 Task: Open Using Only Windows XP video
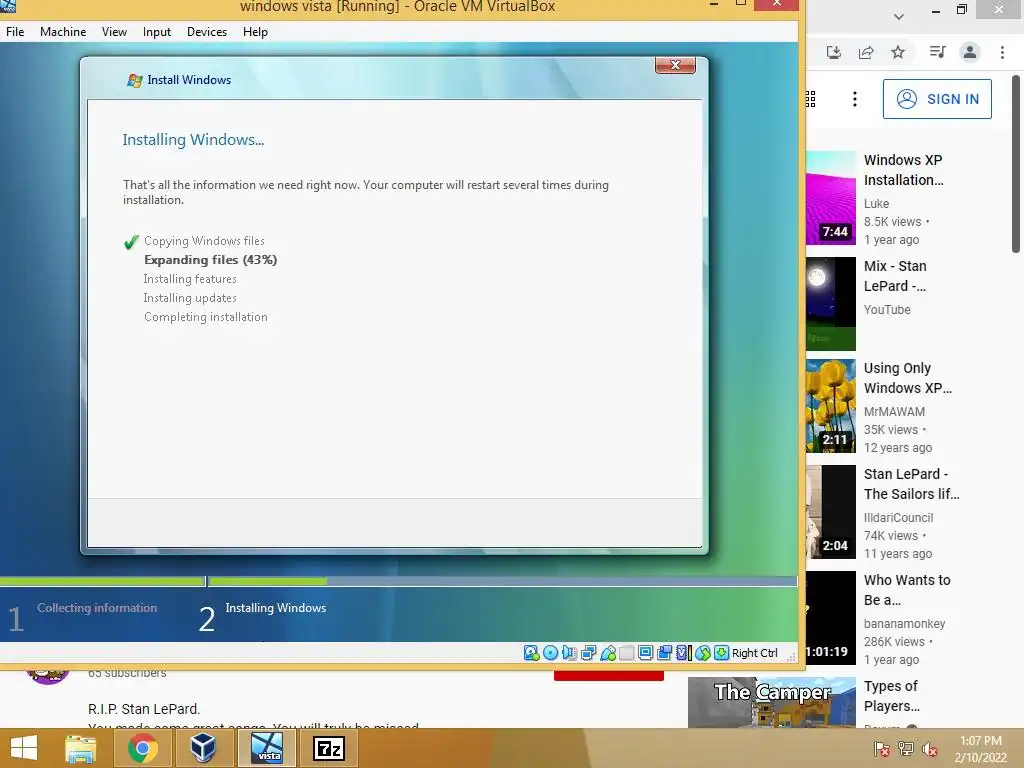click(x=908, y=377)
